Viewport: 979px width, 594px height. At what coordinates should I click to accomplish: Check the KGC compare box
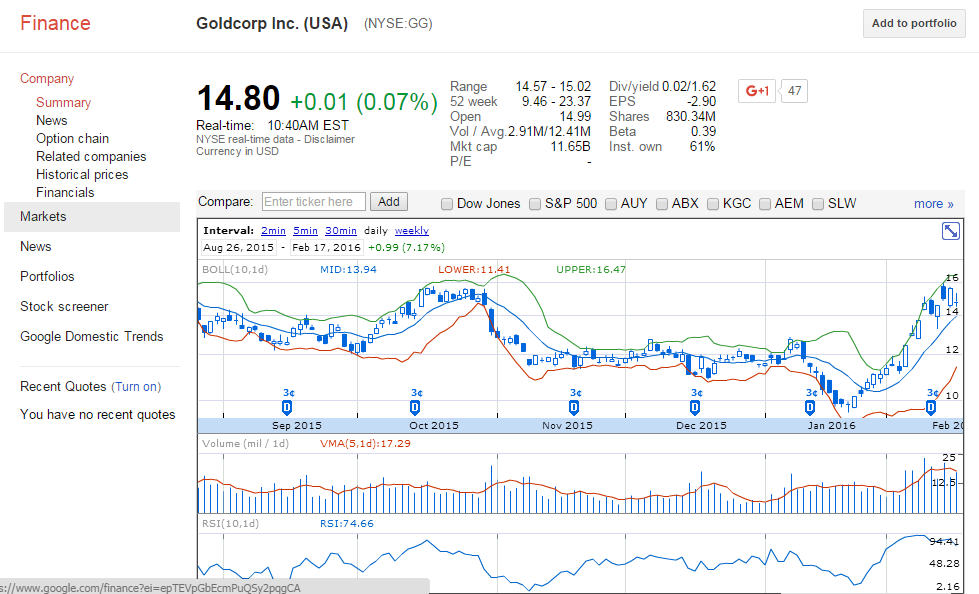[x=713, y=204]
